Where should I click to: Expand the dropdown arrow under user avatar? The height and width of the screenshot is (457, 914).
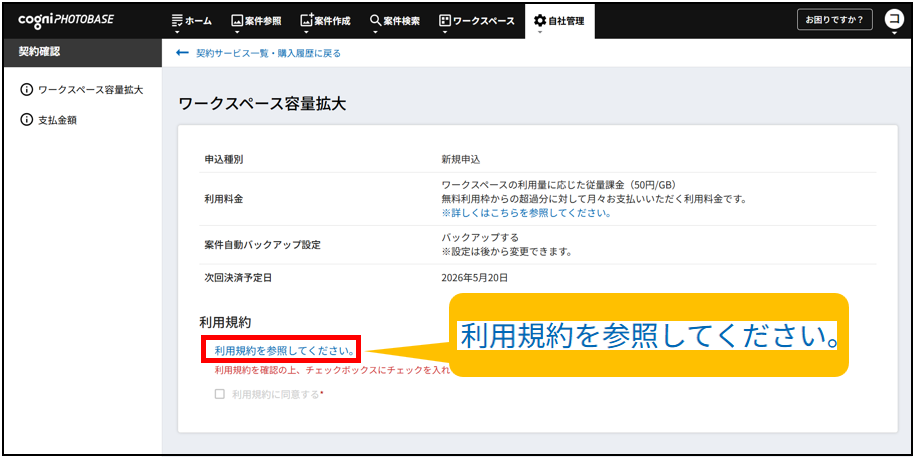pyautogui.click(x=894, y=34)
